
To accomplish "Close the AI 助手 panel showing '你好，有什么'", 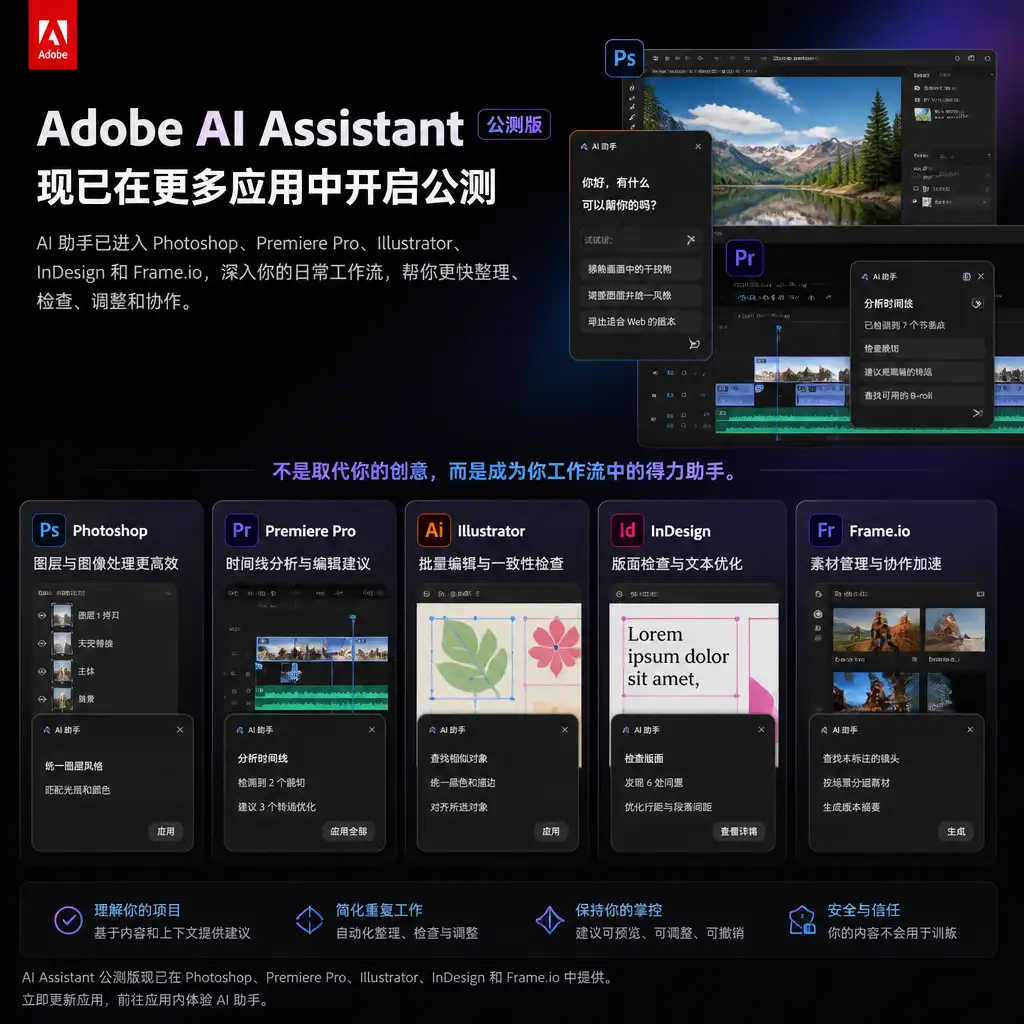I will [x=698, y=146].
